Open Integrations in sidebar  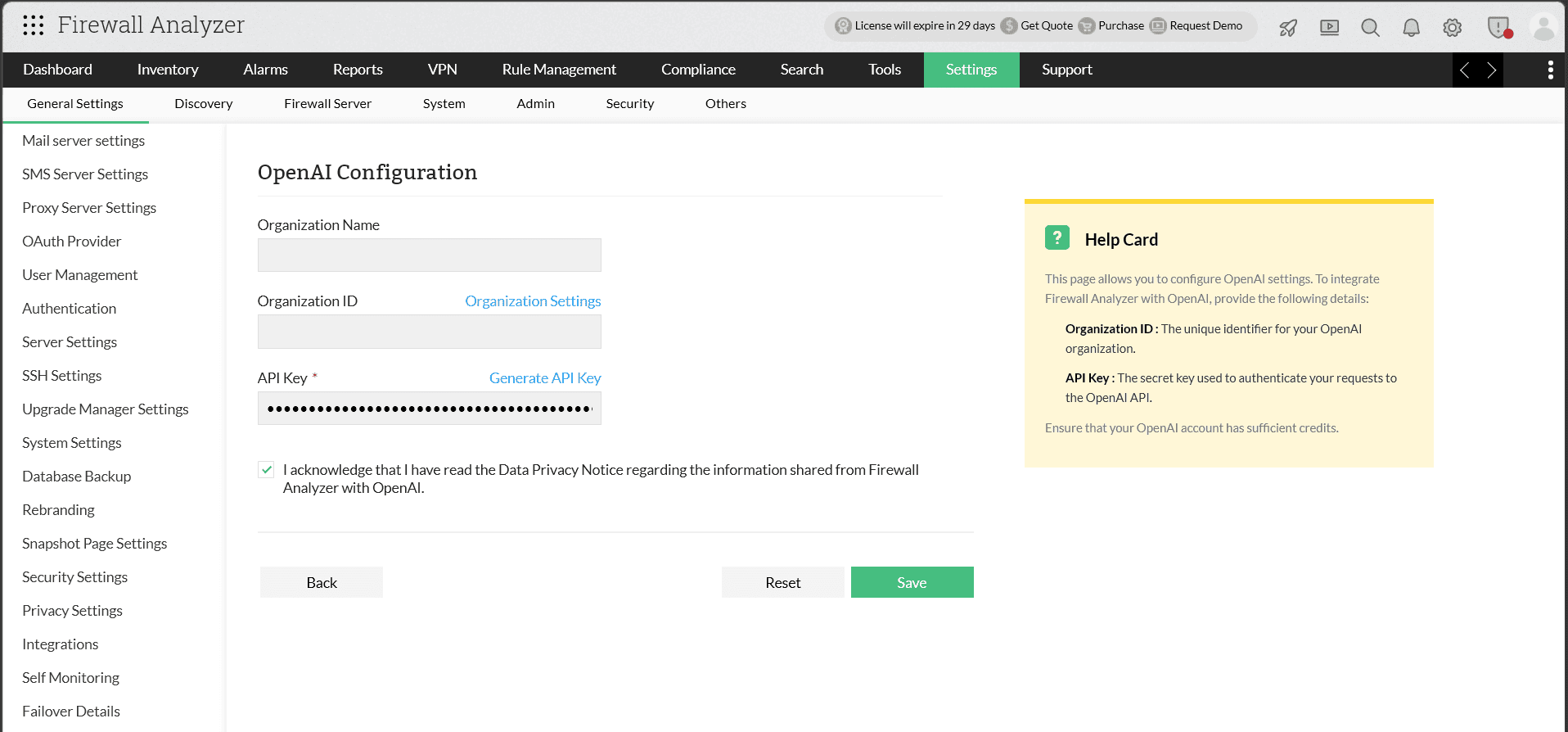point(60,644)
